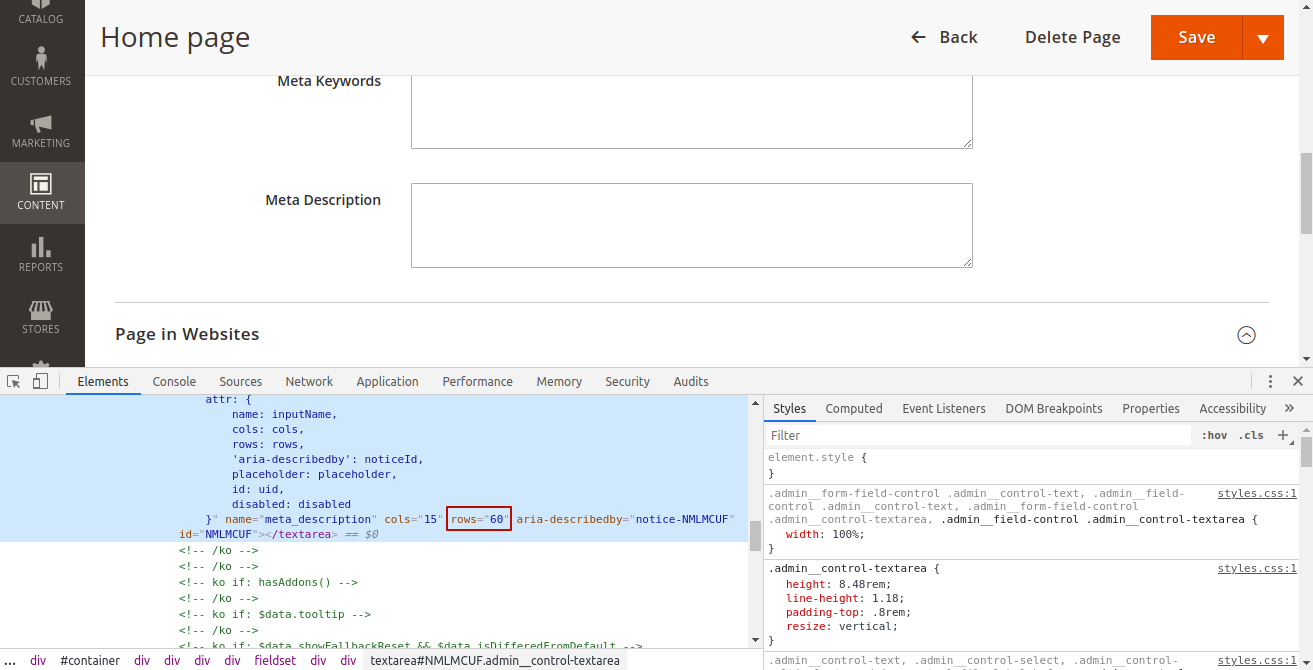Click width: 100% style property
The image size is (1313, 670).
coord(825,534)
